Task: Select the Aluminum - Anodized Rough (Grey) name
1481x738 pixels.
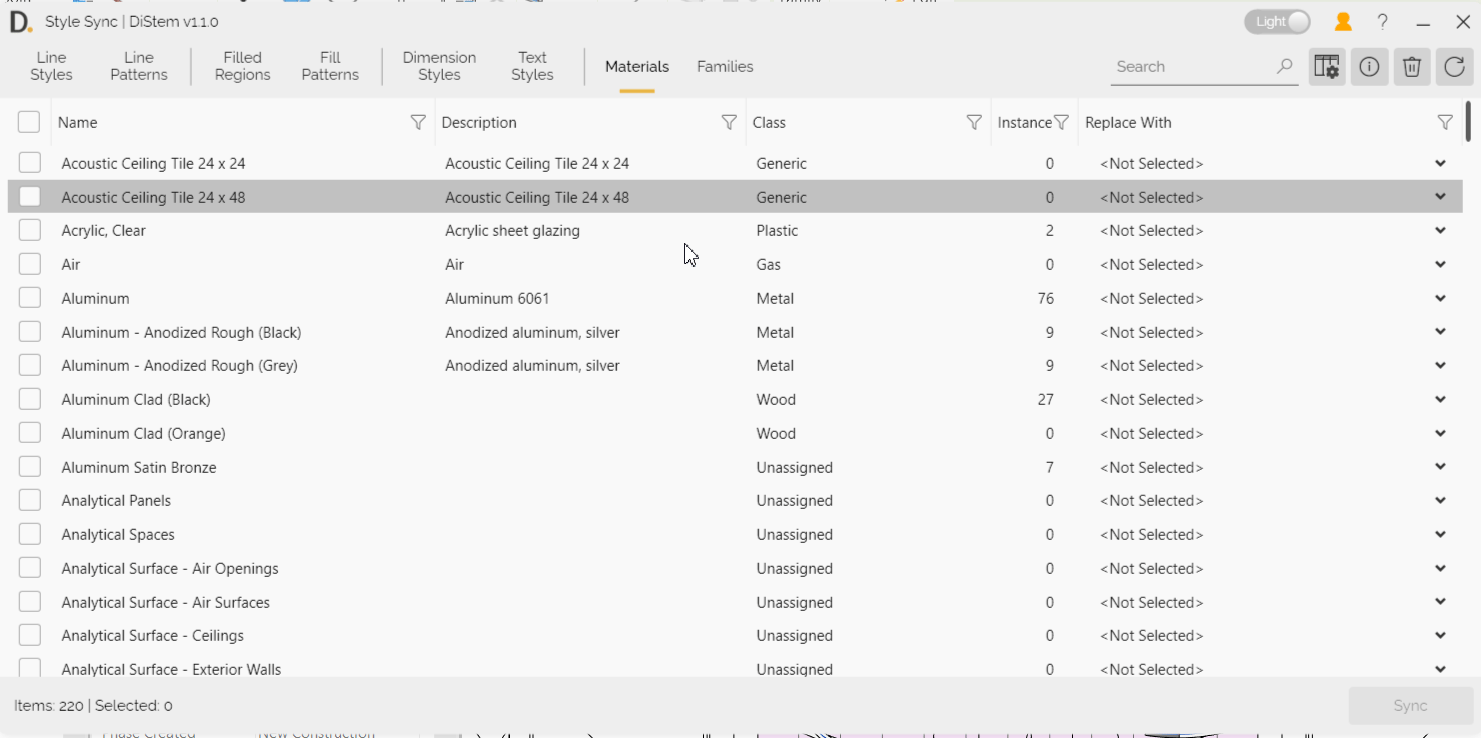Action: pos(180,366)
